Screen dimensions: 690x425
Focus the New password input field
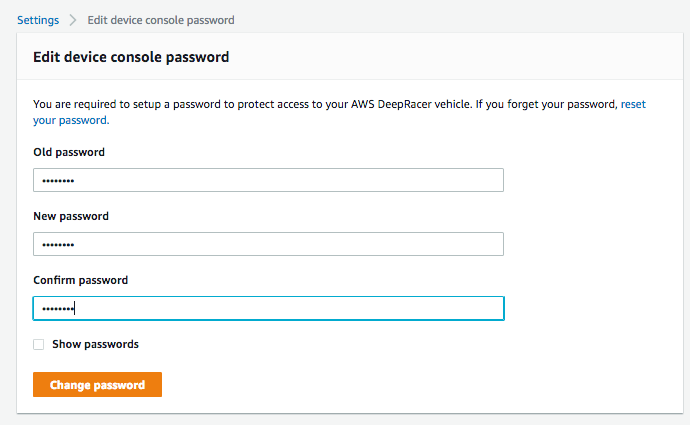coord(268,244)
